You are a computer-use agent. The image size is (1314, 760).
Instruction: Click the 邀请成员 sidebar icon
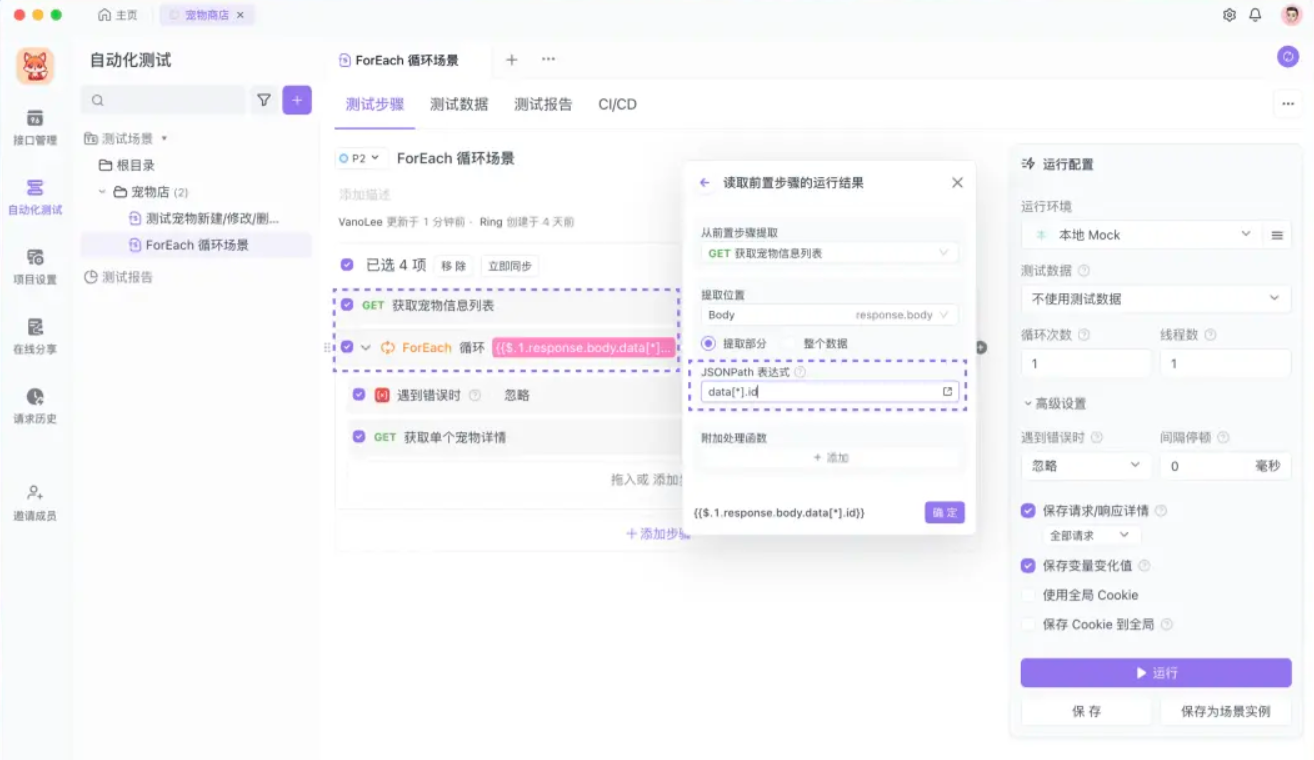click(x=37, y=498)
